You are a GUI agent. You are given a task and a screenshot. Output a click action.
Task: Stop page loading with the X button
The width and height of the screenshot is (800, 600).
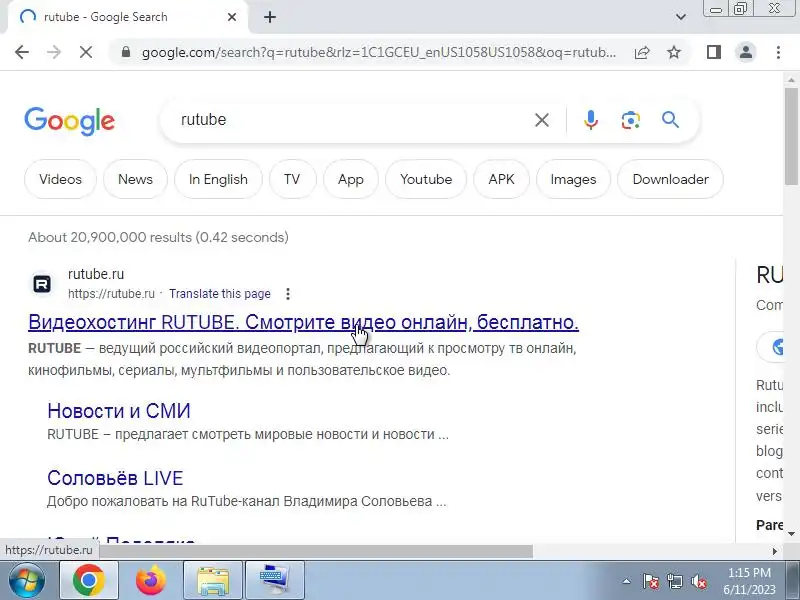(86, 52)
